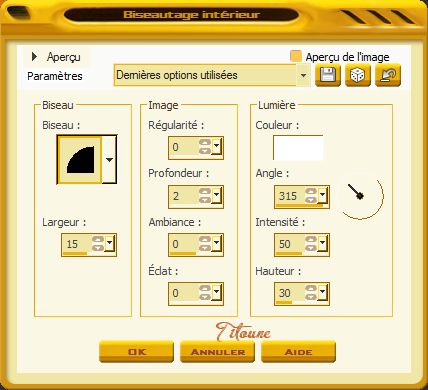Open the Largeur slider dropdown arrow

pos(110,244)
